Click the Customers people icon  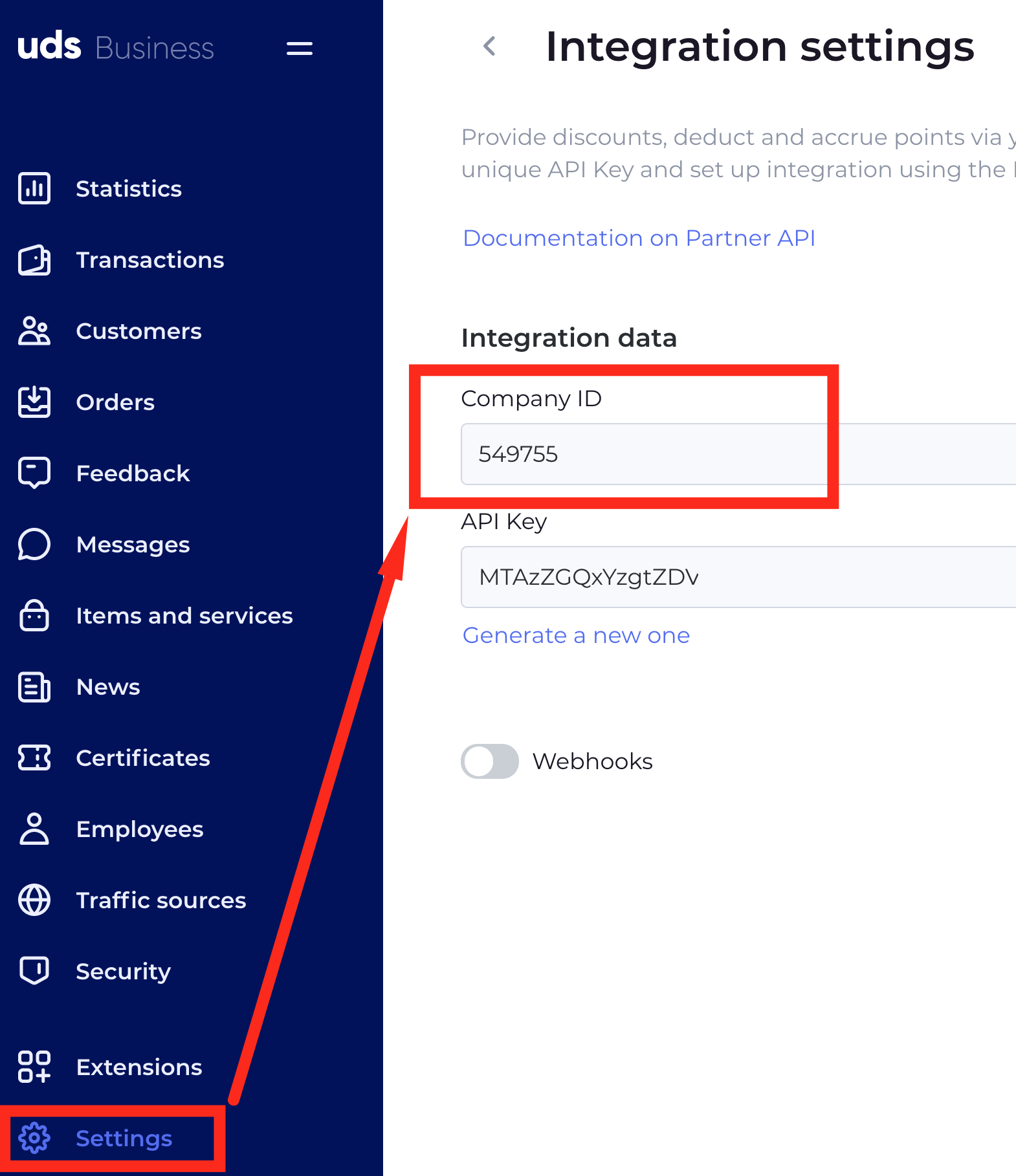point(34,331)
